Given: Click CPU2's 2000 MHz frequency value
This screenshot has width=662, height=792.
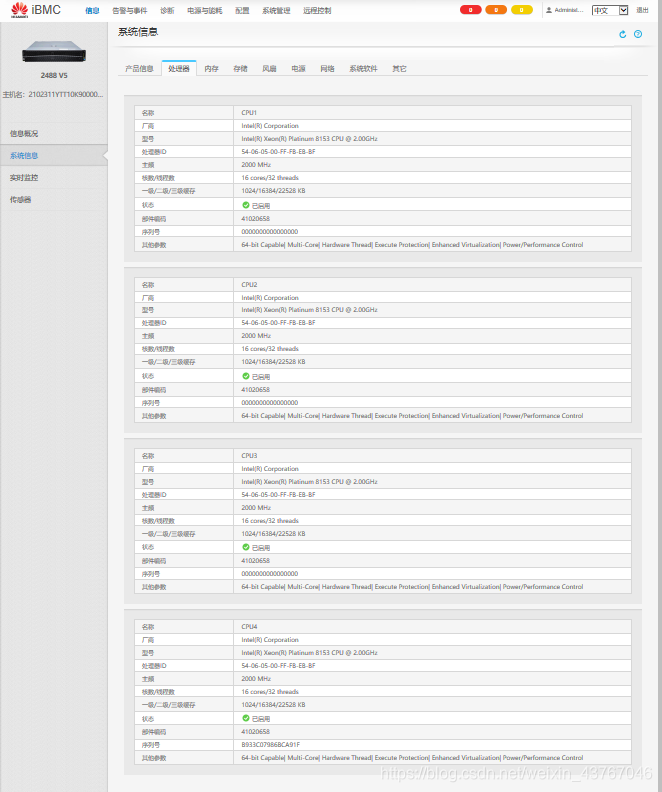Looking at the screenshot, I should click(x=256, y=335).
